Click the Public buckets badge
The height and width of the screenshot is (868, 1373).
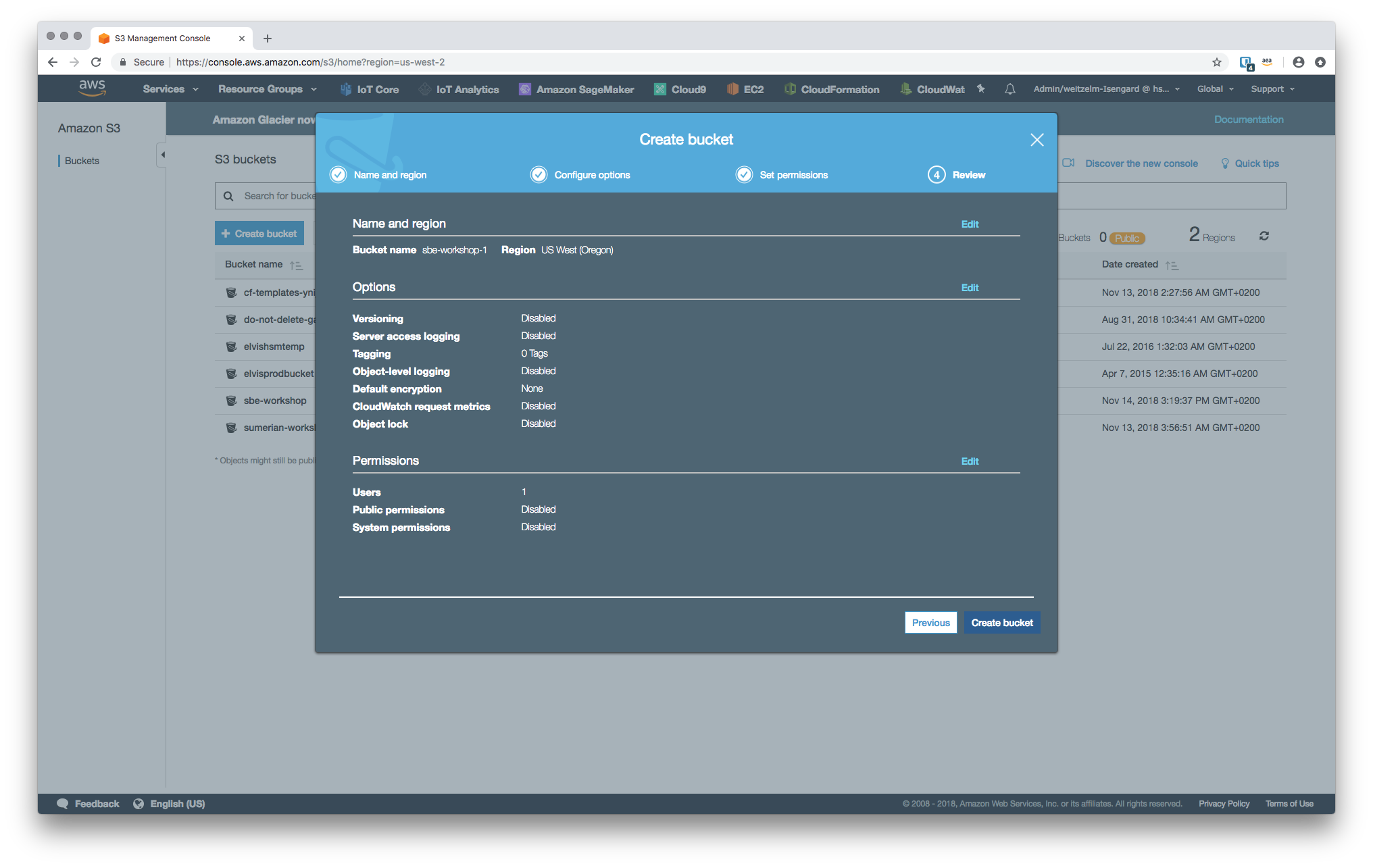[x=1127, y=238]
